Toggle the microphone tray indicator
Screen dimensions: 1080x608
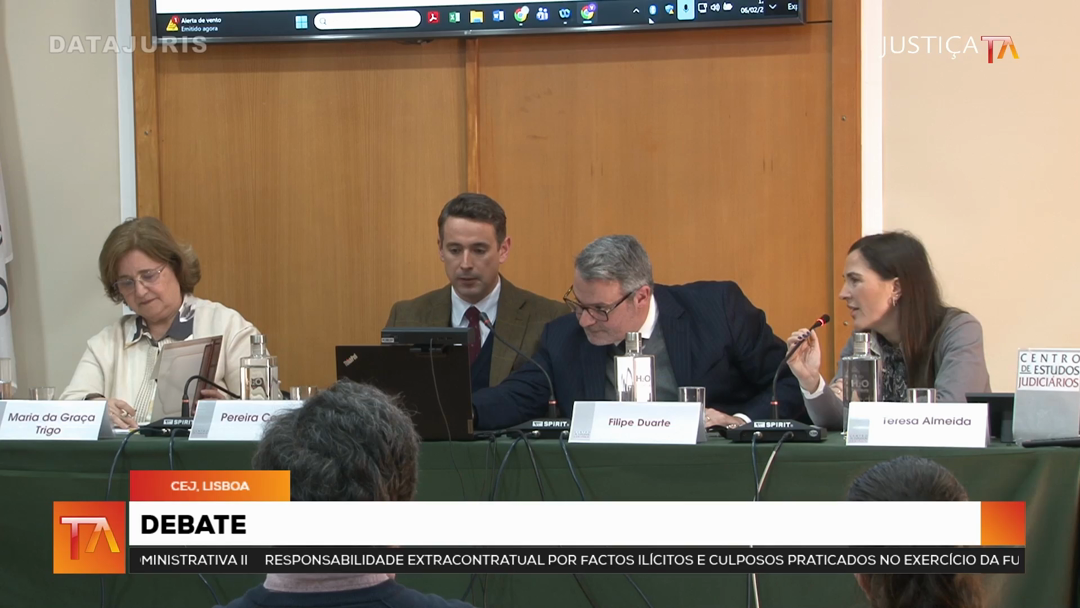coord(685,9)
